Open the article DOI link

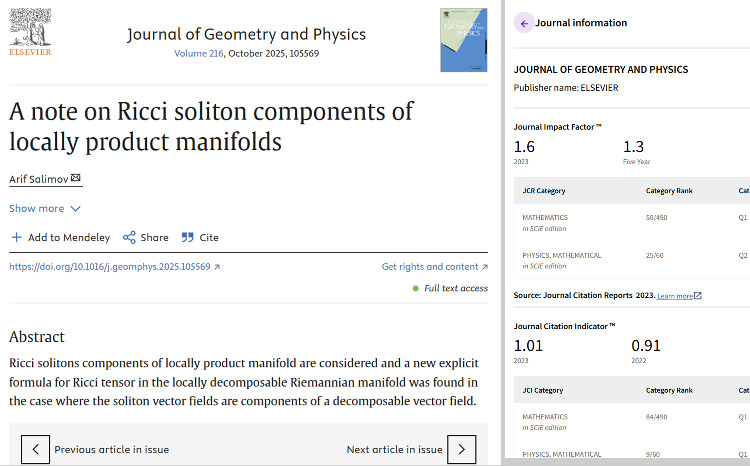point(114,267)
